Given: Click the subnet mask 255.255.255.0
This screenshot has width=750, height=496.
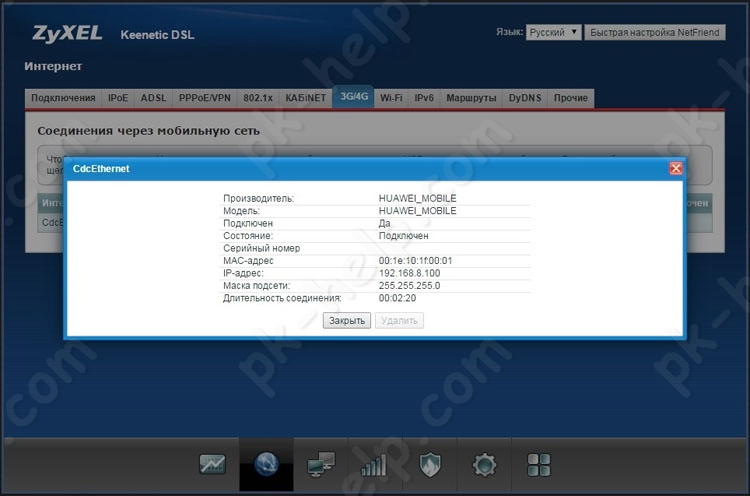Looking at the screenshot, I should [409, 286].
